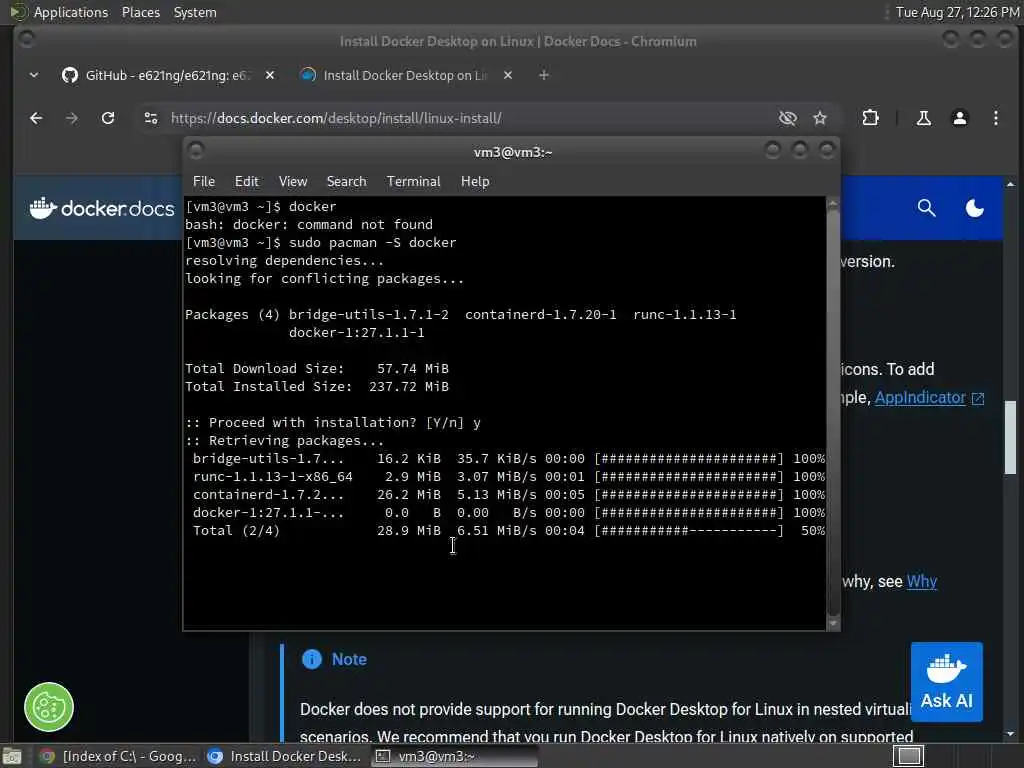Viewport: 1024px width, 768px height.
Task: Open the Ask AI button
Action: click(946, 682)
